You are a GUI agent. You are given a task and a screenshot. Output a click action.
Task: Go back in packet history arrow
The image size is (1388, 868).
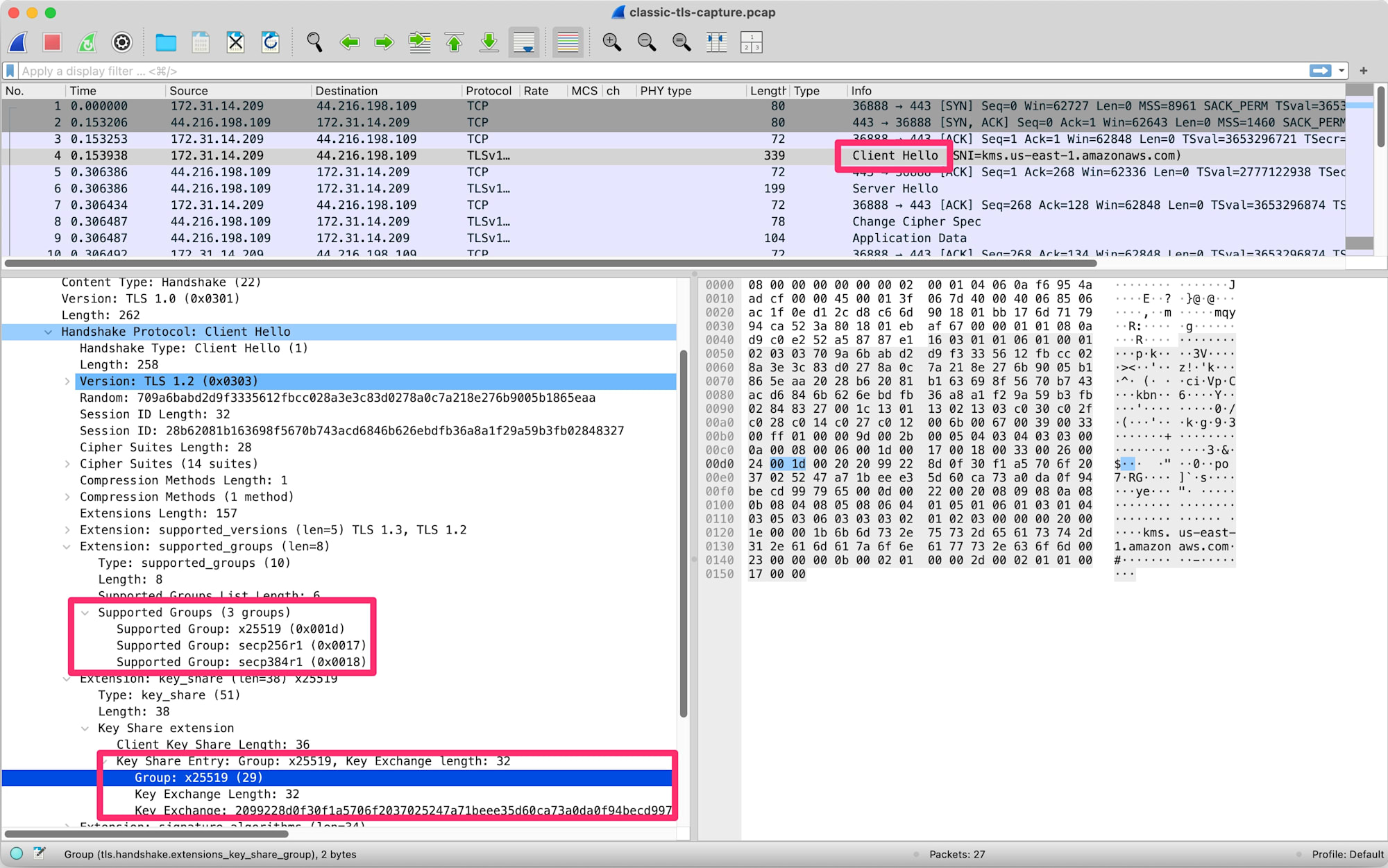click(349, 42)
